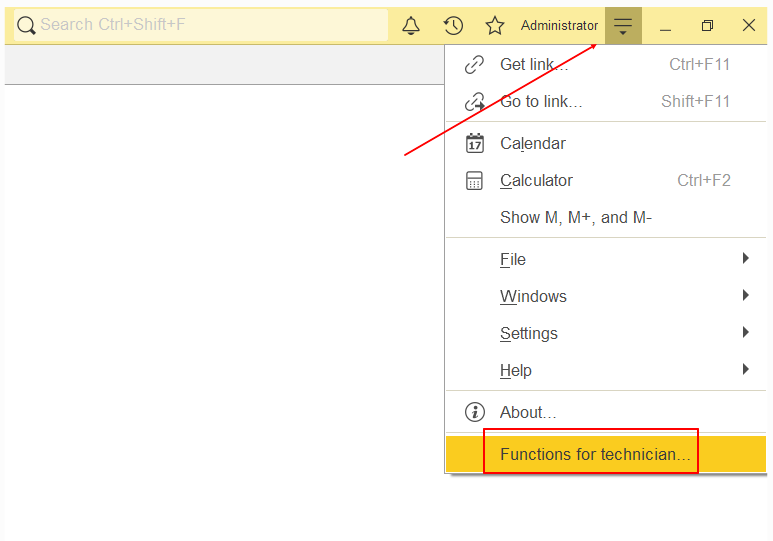Open favorites star icon
The width and height of the screenshot is (773, 541).
tap(494, 25)
